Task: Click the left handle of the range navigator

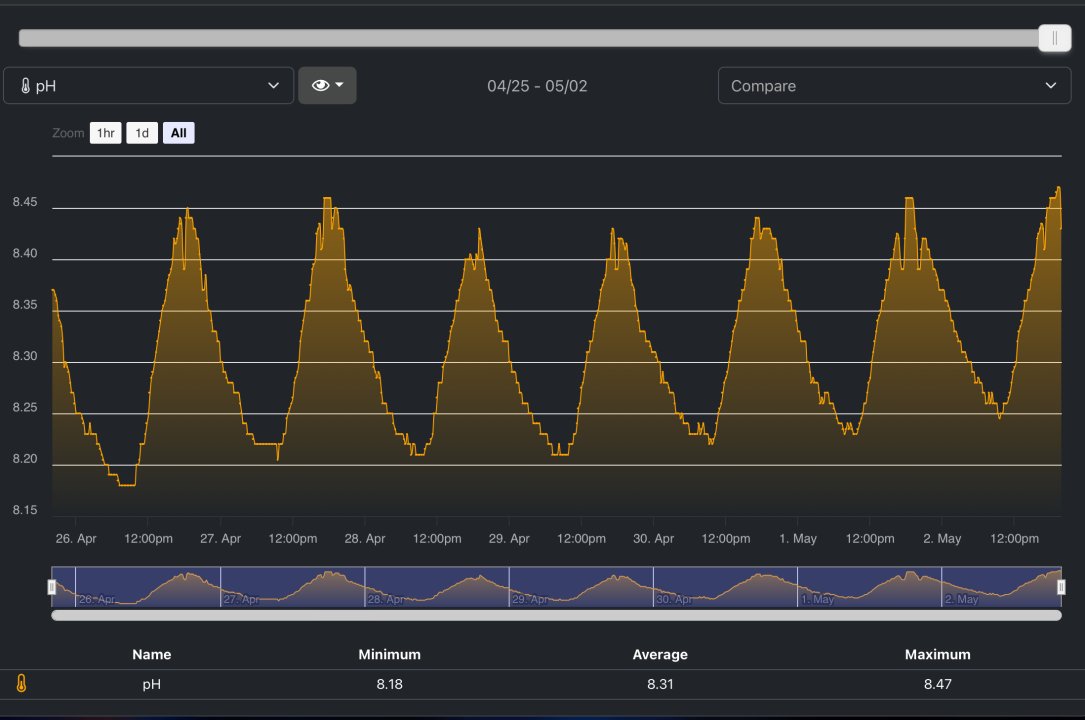Action: 52,587
